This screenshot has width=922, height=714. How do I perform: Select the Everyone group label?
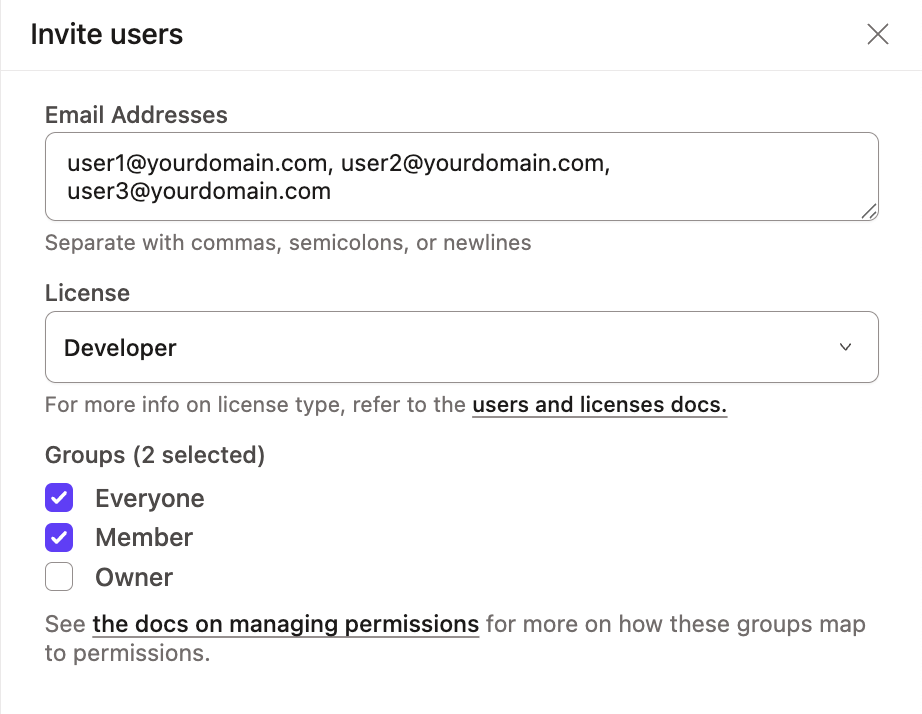(x=149, y=497)
